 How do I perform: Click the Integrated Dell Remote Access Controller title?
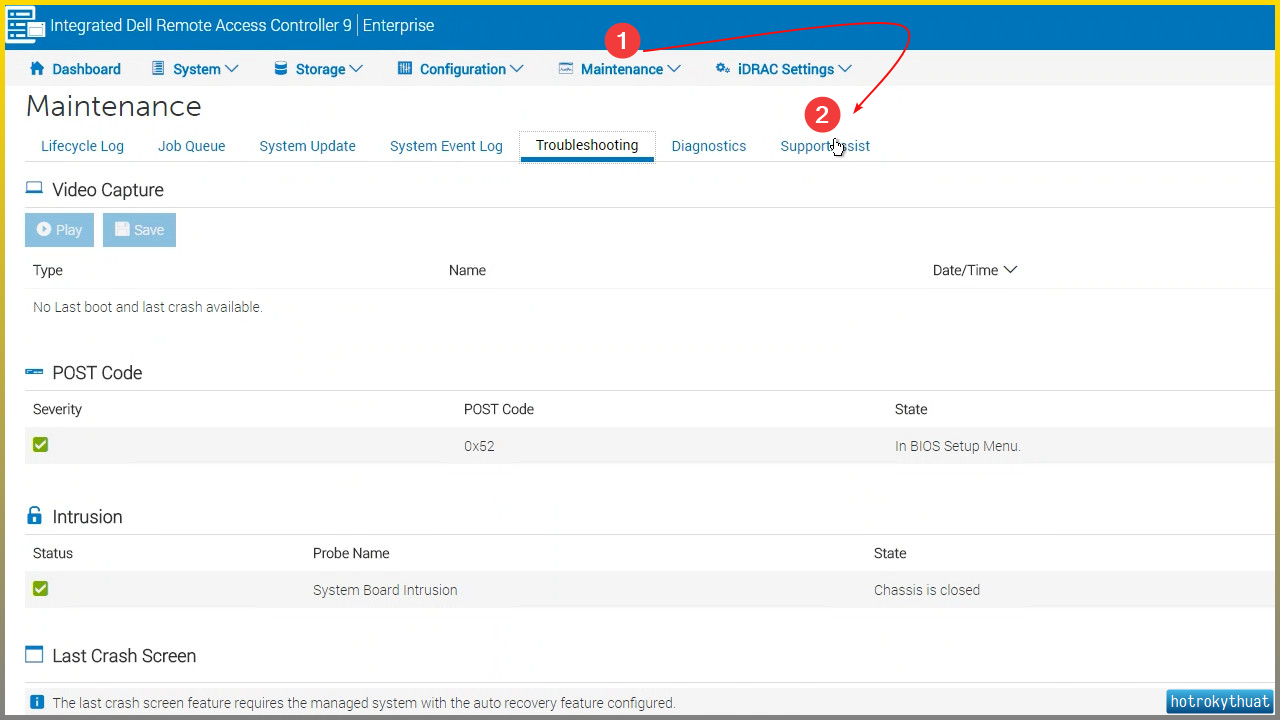pyautogui.click(x=201, y=26)
